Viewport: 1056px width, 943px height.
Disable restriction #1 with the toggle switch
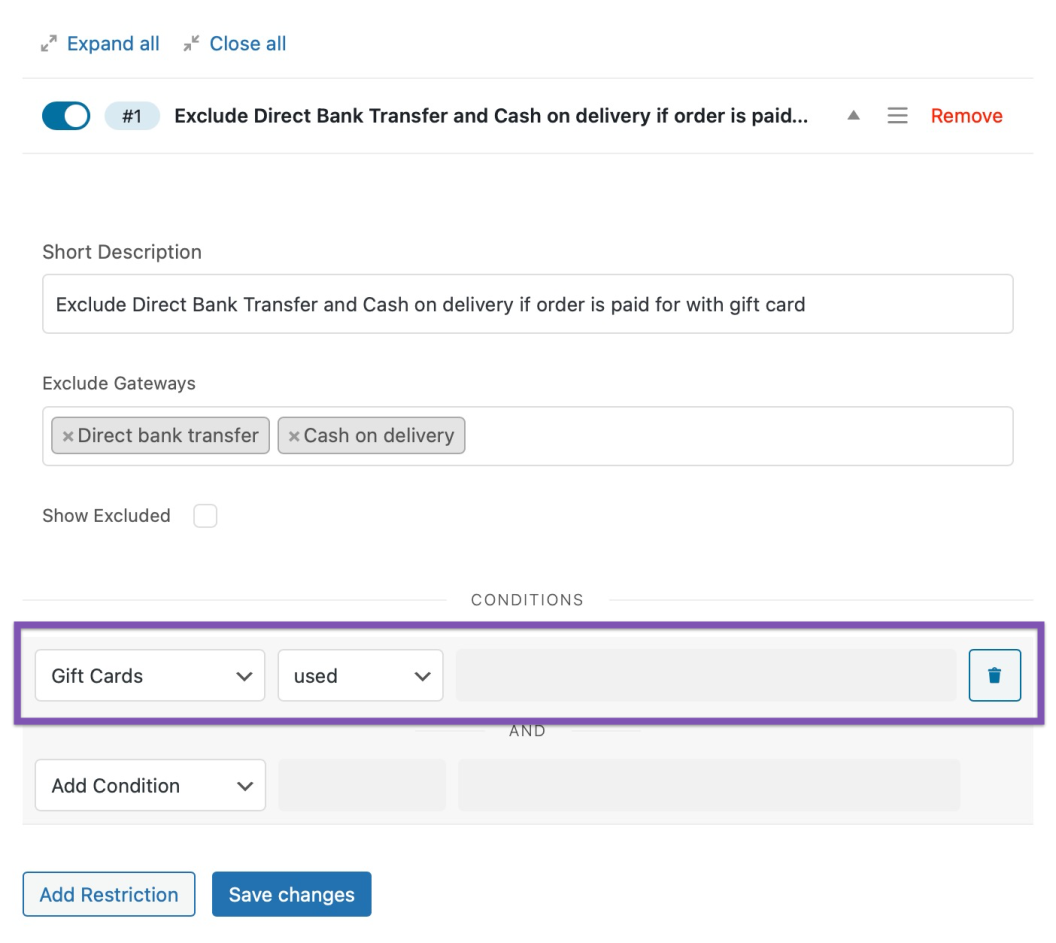click(65, 115)
